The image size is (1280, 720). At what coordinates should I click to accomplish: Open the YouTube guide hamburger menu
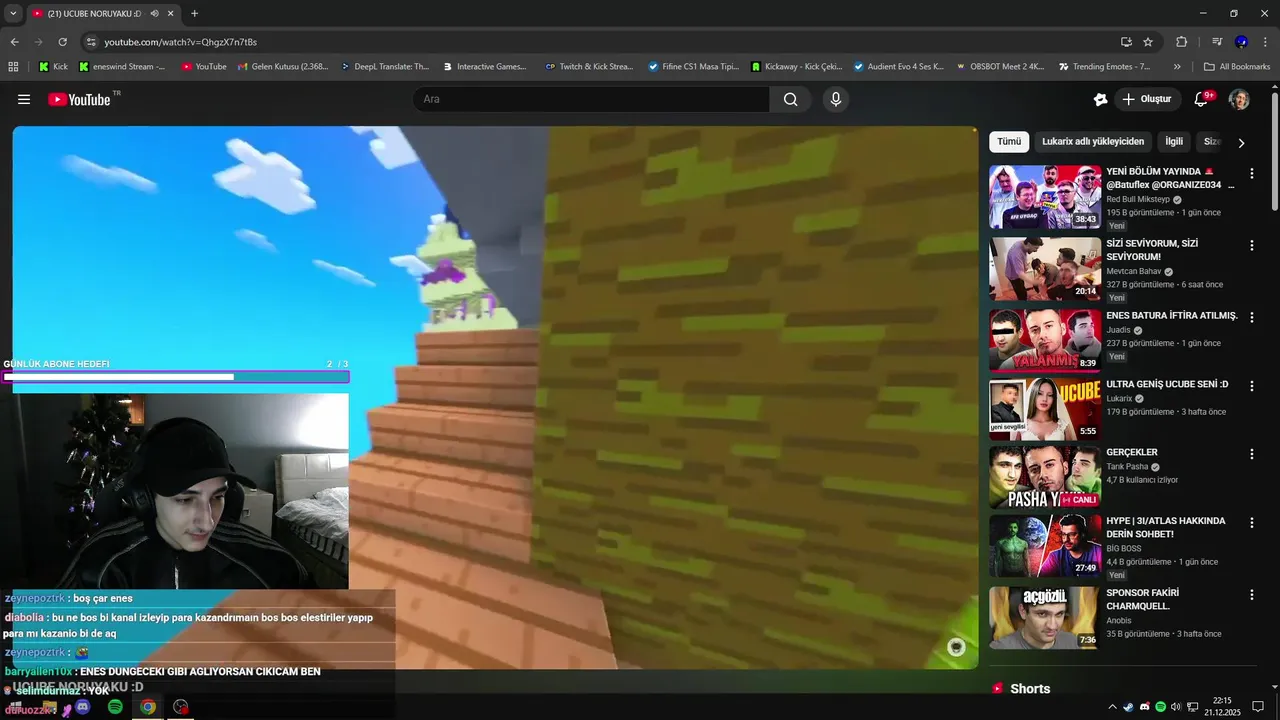pyautogui.click(x=24, y=99)
